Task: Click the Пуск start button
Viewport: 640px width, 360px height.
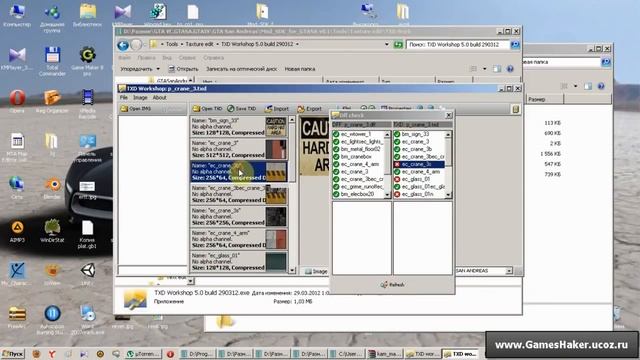Action: coord(13,354)
